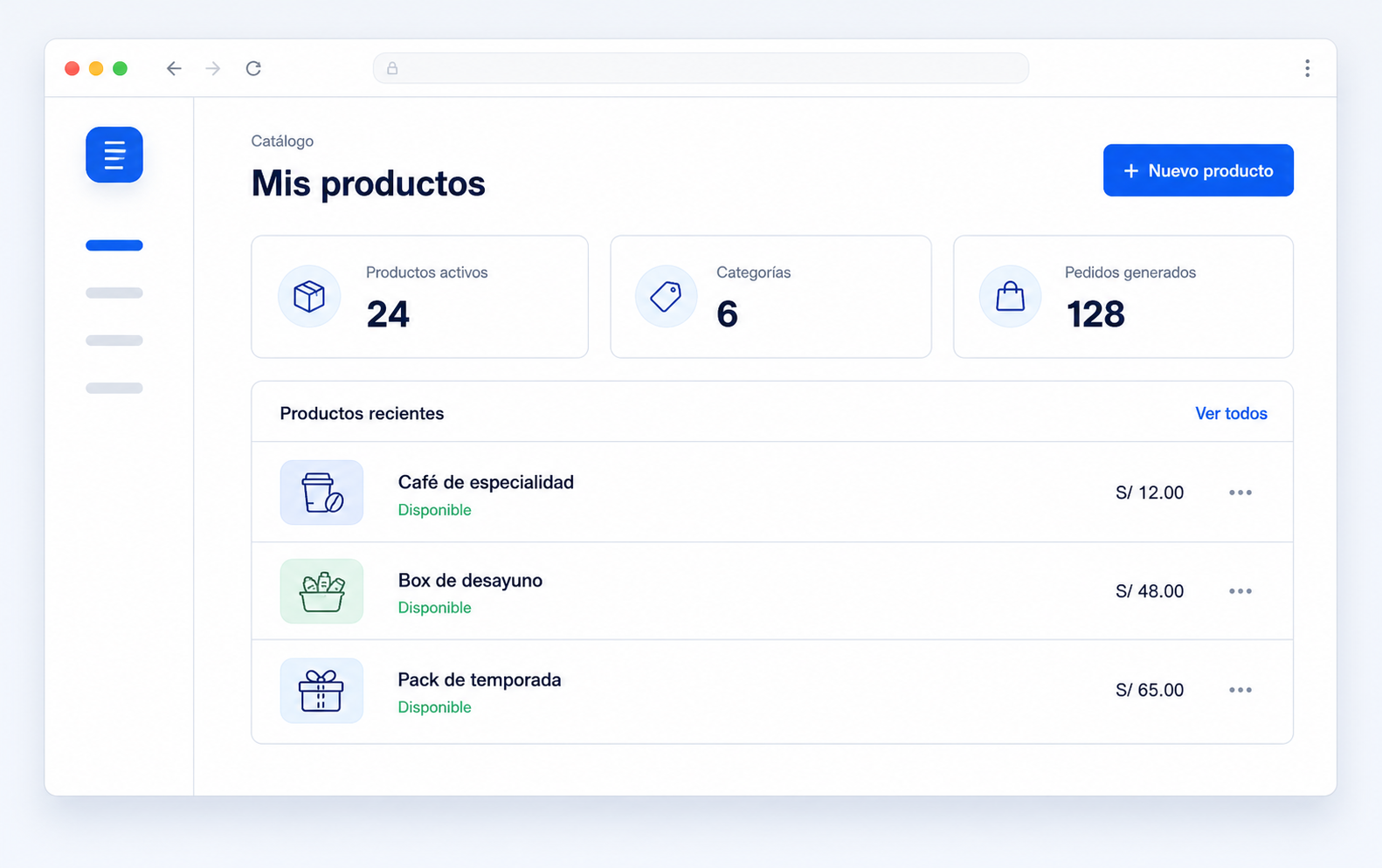Click the Pedidos generados label

coord(1130,272)
